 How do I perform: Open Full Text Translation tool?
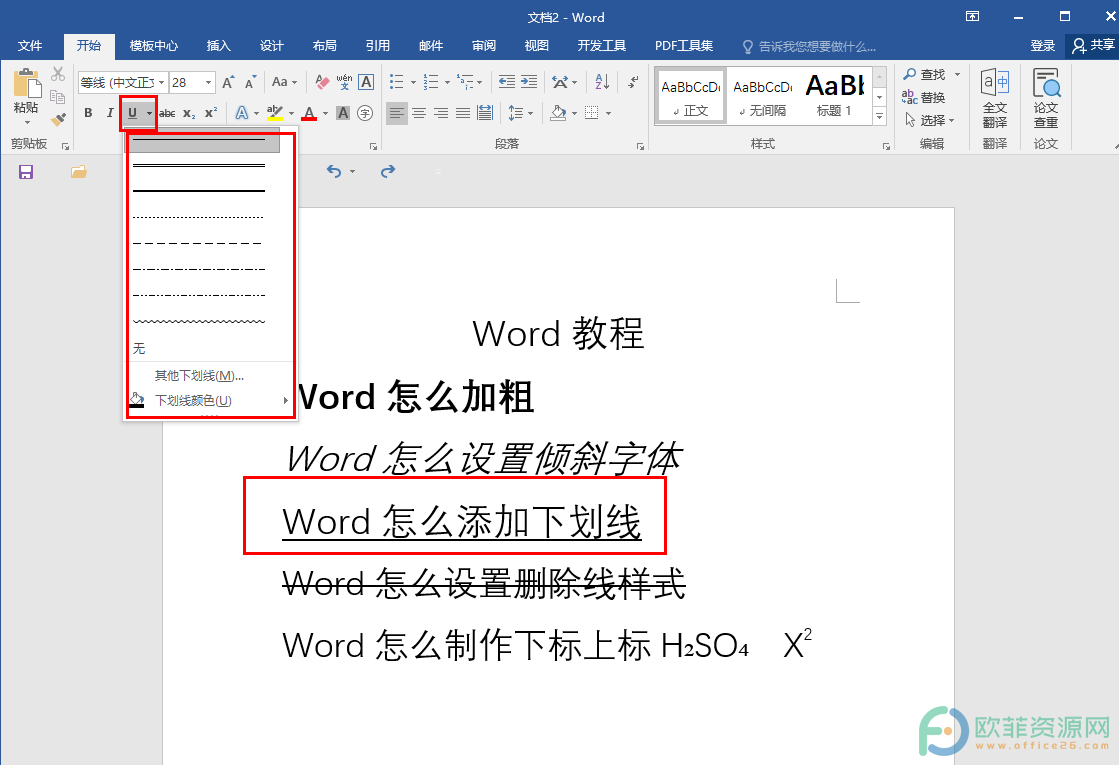pos(995,98)
